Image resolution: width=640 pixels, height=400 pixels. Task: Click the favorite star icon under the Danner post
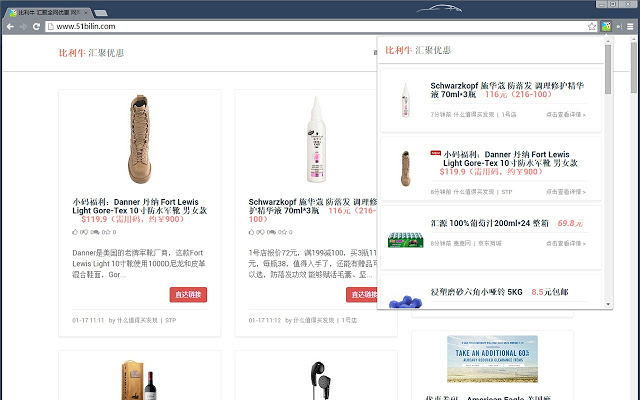(107, 232)
